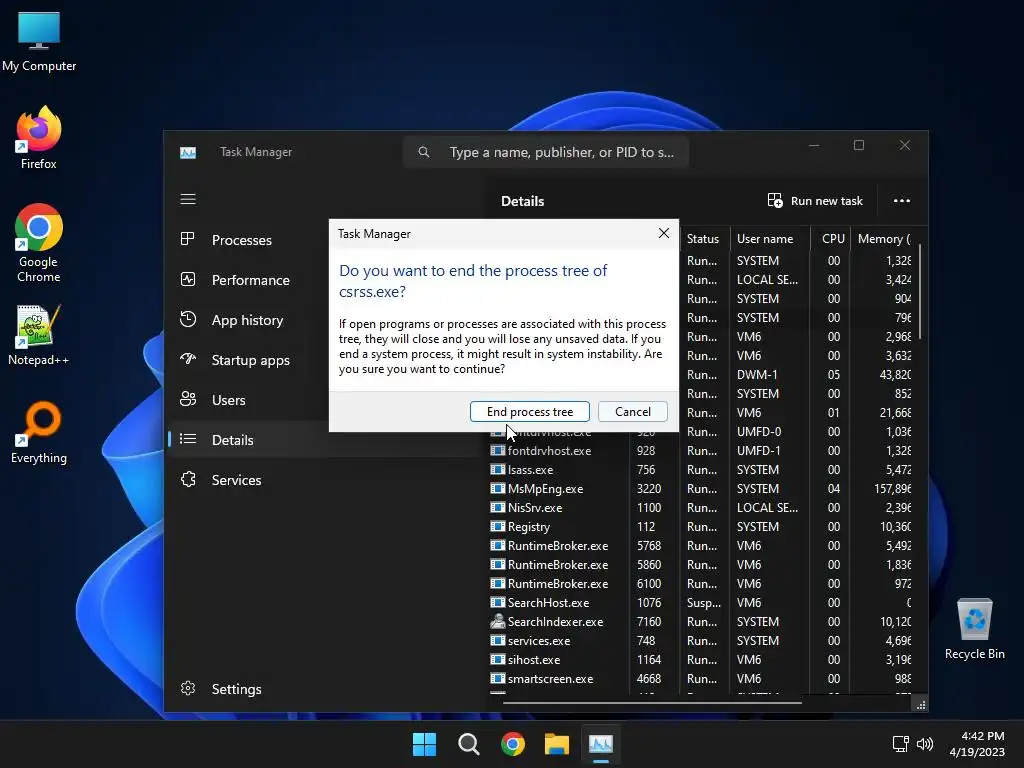Click the vertical scrollbar in the Details list

click(920, 292)
